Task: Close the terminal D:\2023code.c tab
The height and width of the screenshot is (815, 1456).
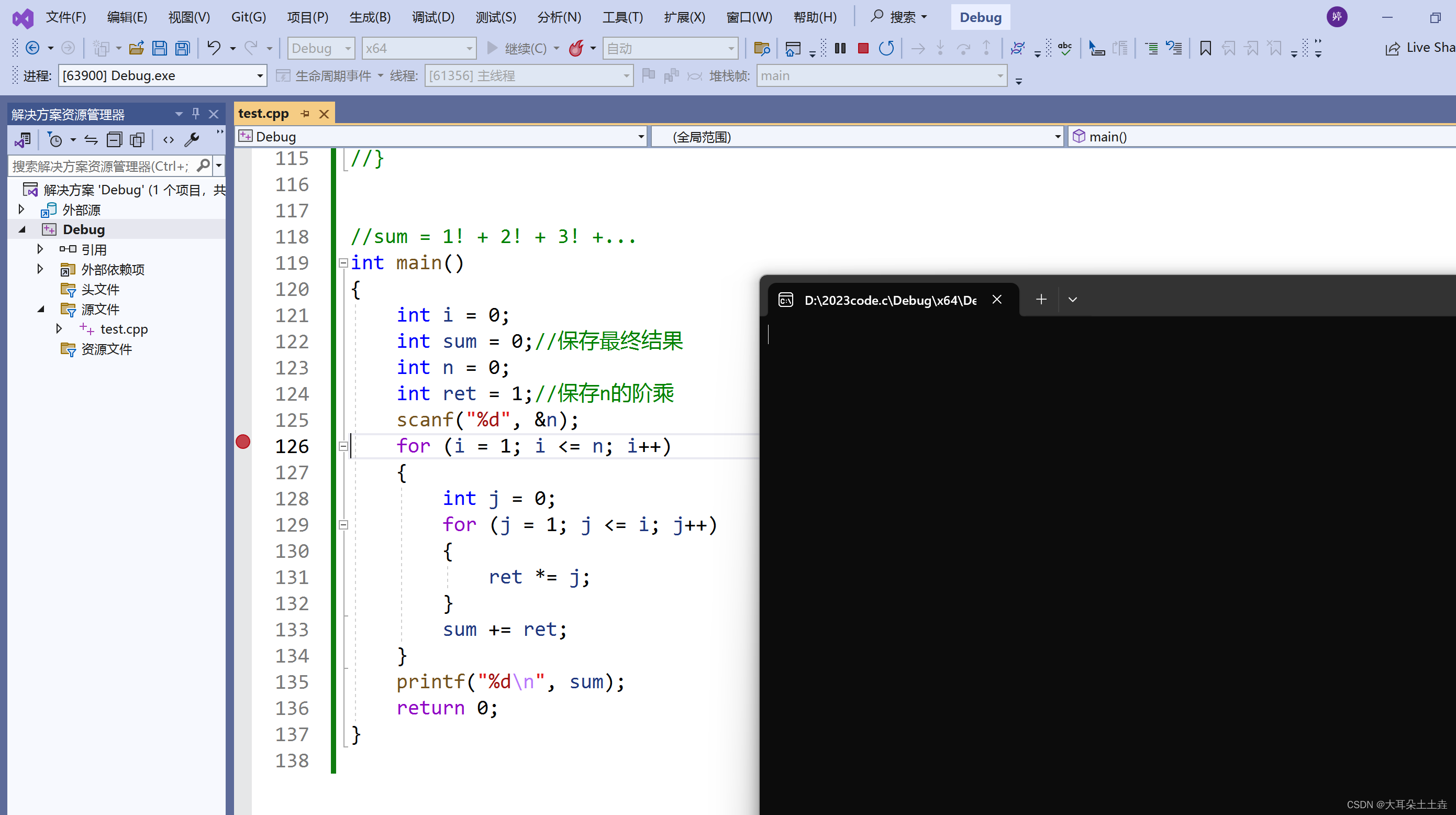Action: pos(997,299)
